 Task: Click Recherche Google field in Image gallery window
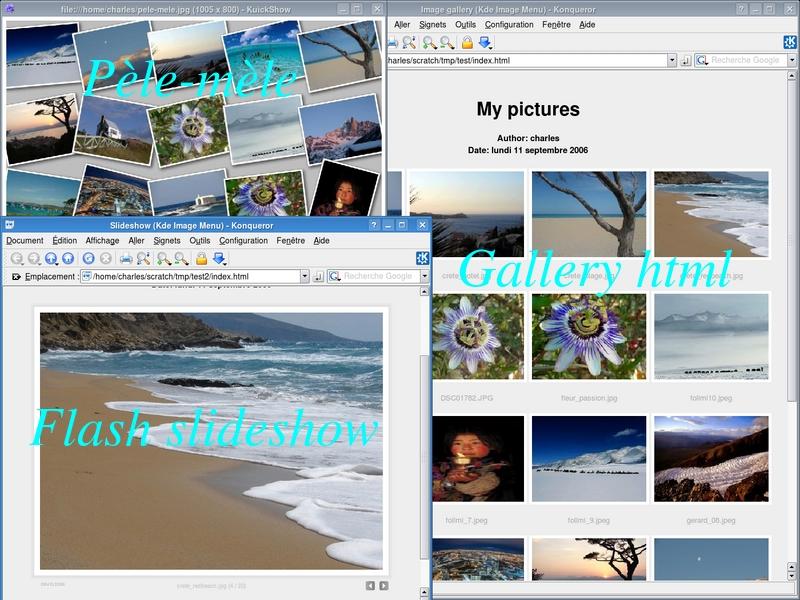pyautogui.click(x=745, y=60)
